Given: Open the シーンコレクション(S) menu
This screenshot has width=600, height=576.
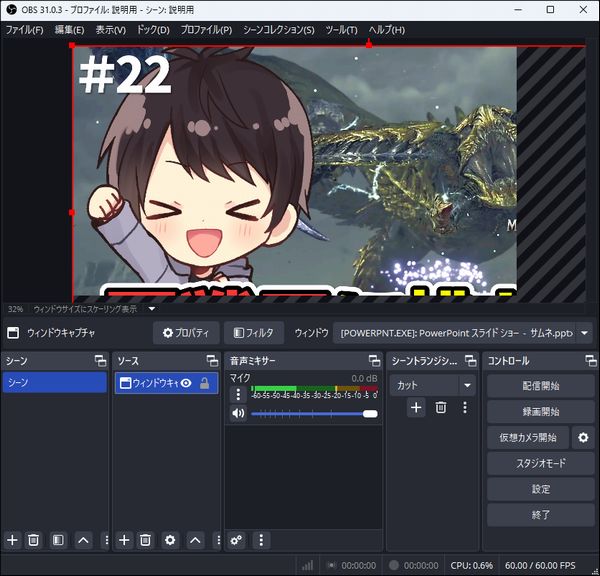Looking at the screenshot, I should [x=279, y=30].
